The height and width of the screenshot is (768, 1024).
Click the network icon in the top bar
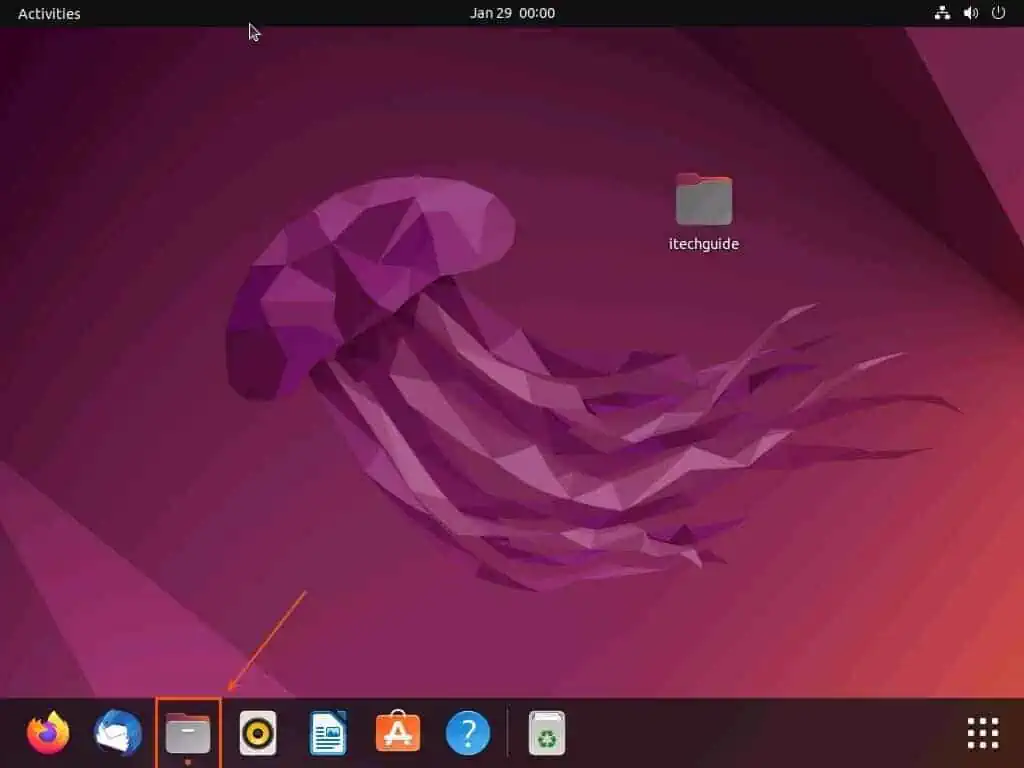pyautogui.click(x=942, y=13)
